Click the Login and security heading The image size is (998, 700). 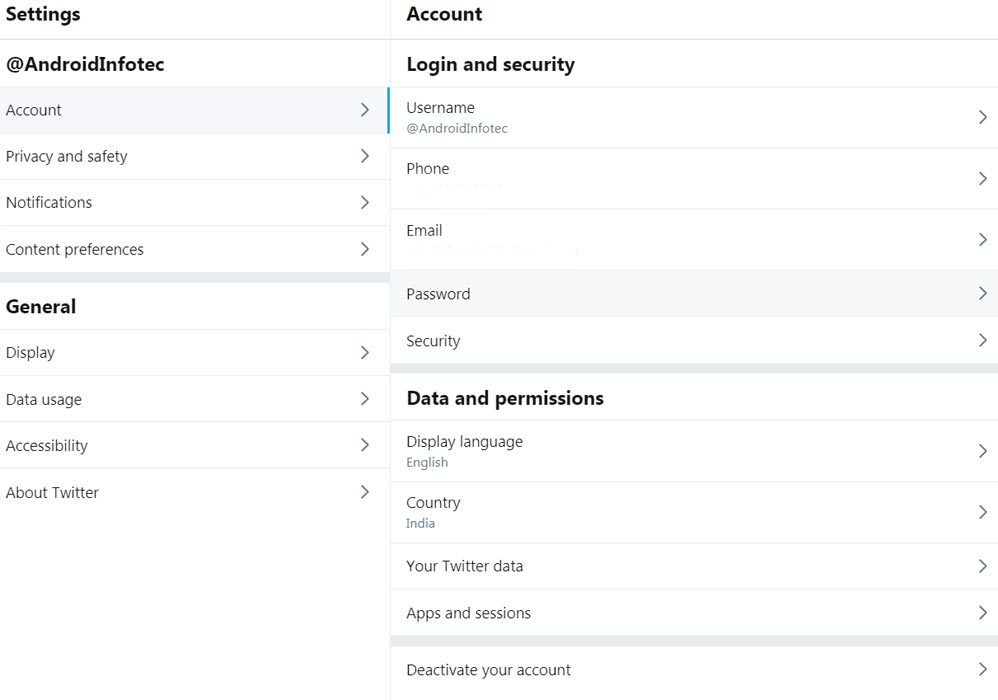tap(490, 64)
